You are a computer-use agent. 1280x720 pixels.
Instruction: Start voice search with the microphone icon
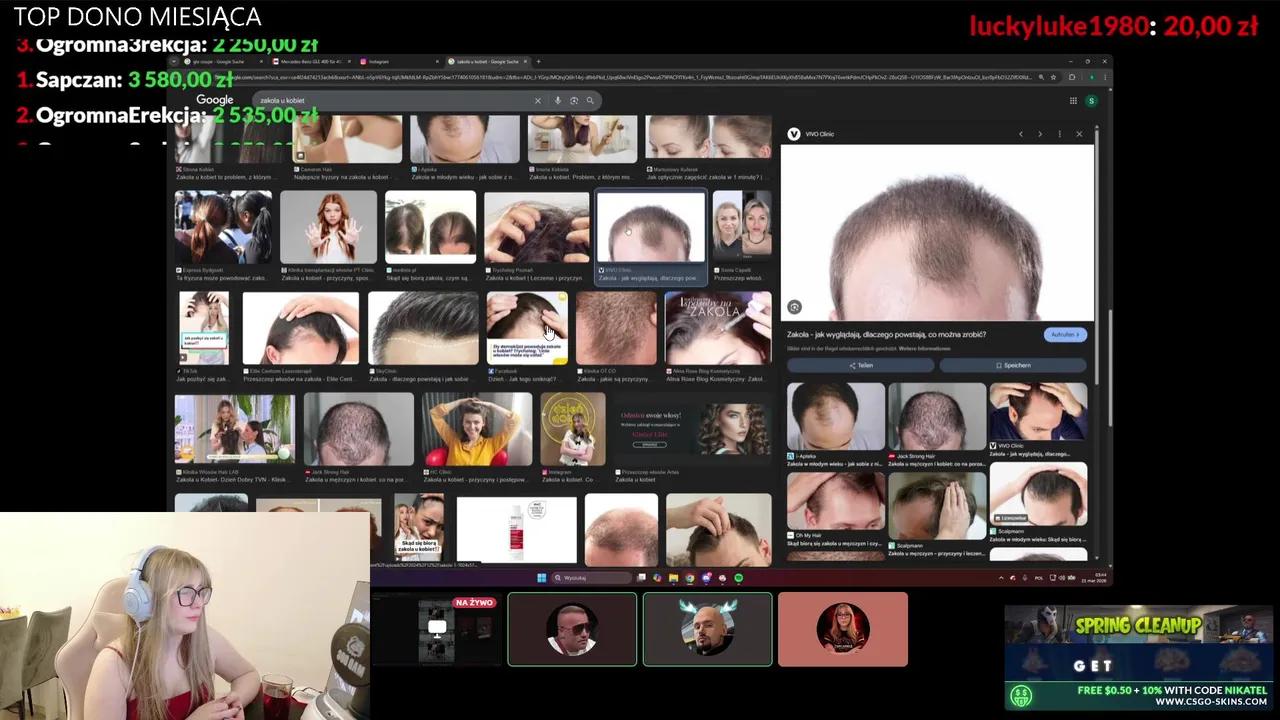pyautogui.click(x=558, y=100)
